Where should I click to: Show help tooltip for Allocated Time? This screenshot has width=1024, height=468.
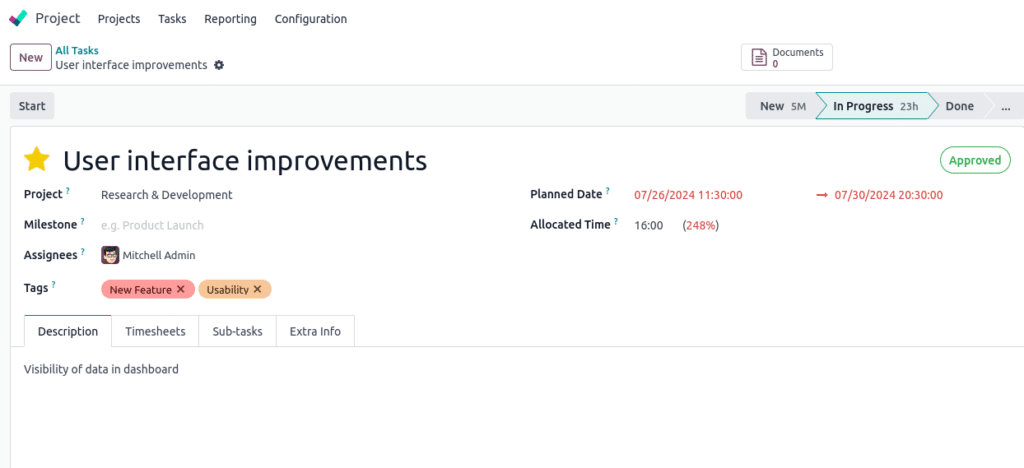click(x=616, y=222)
